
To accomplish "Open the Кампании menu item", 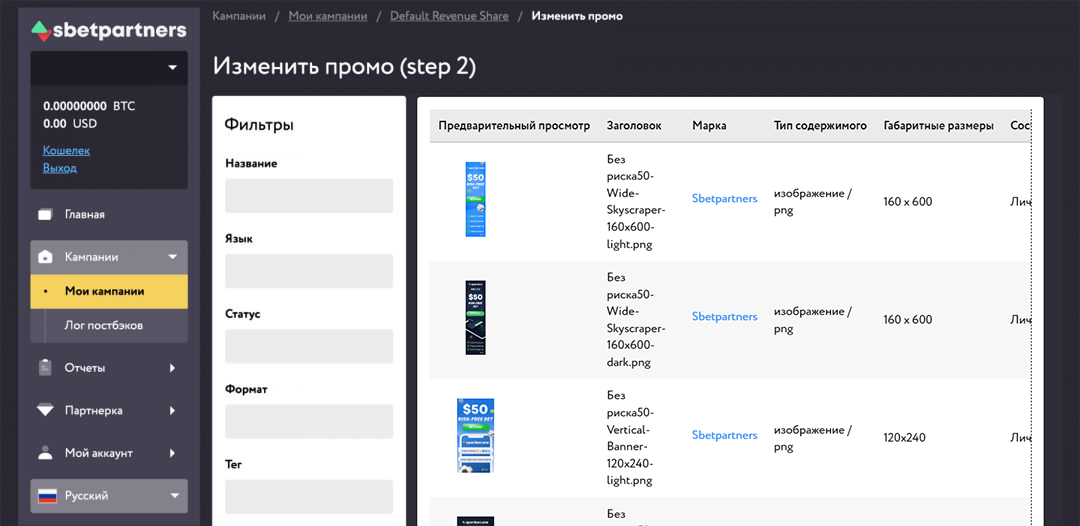I will (109, 257).
